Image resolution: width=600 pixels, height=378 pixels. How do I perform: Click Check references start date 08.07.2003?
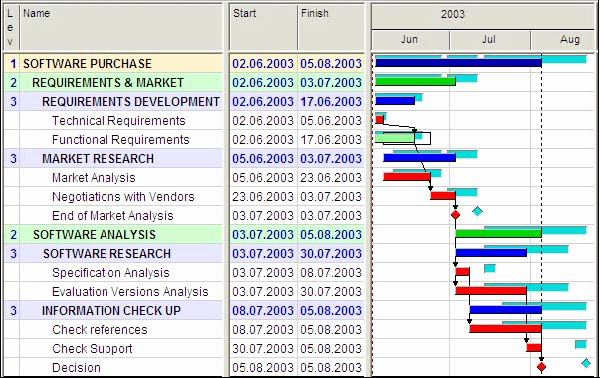click(x=263, y=330)
